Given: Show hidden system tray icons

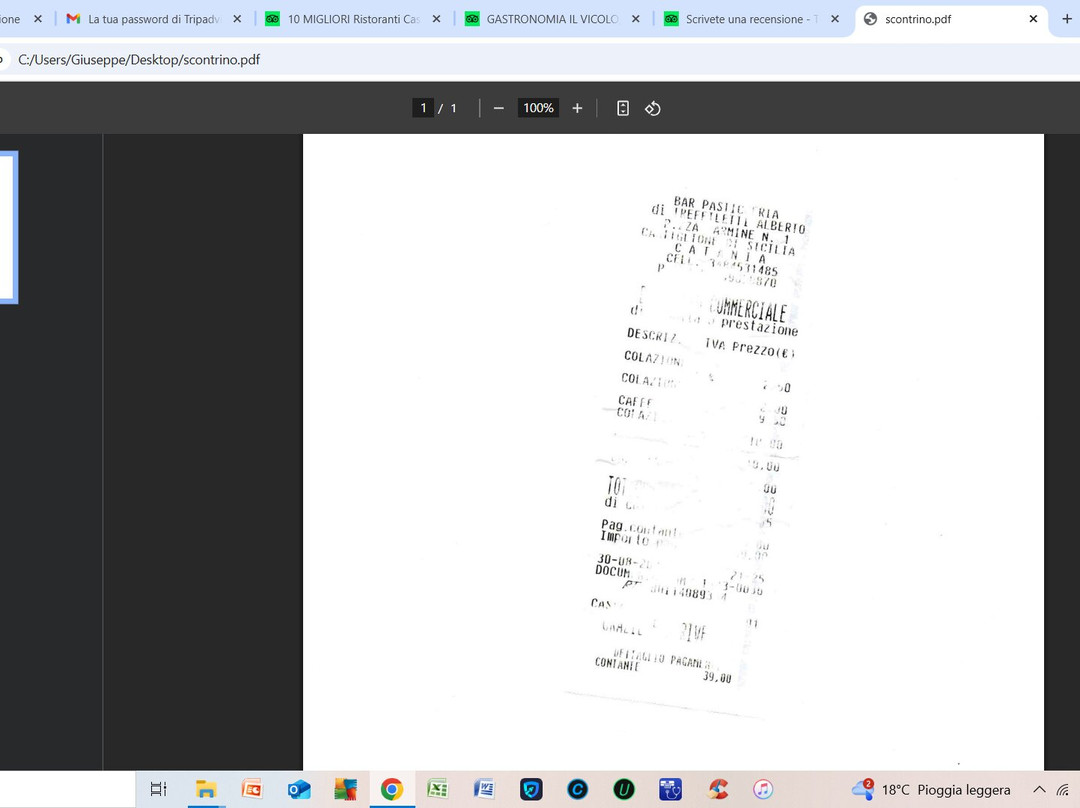Looking at the screenshot, I should coord(1039,789).
